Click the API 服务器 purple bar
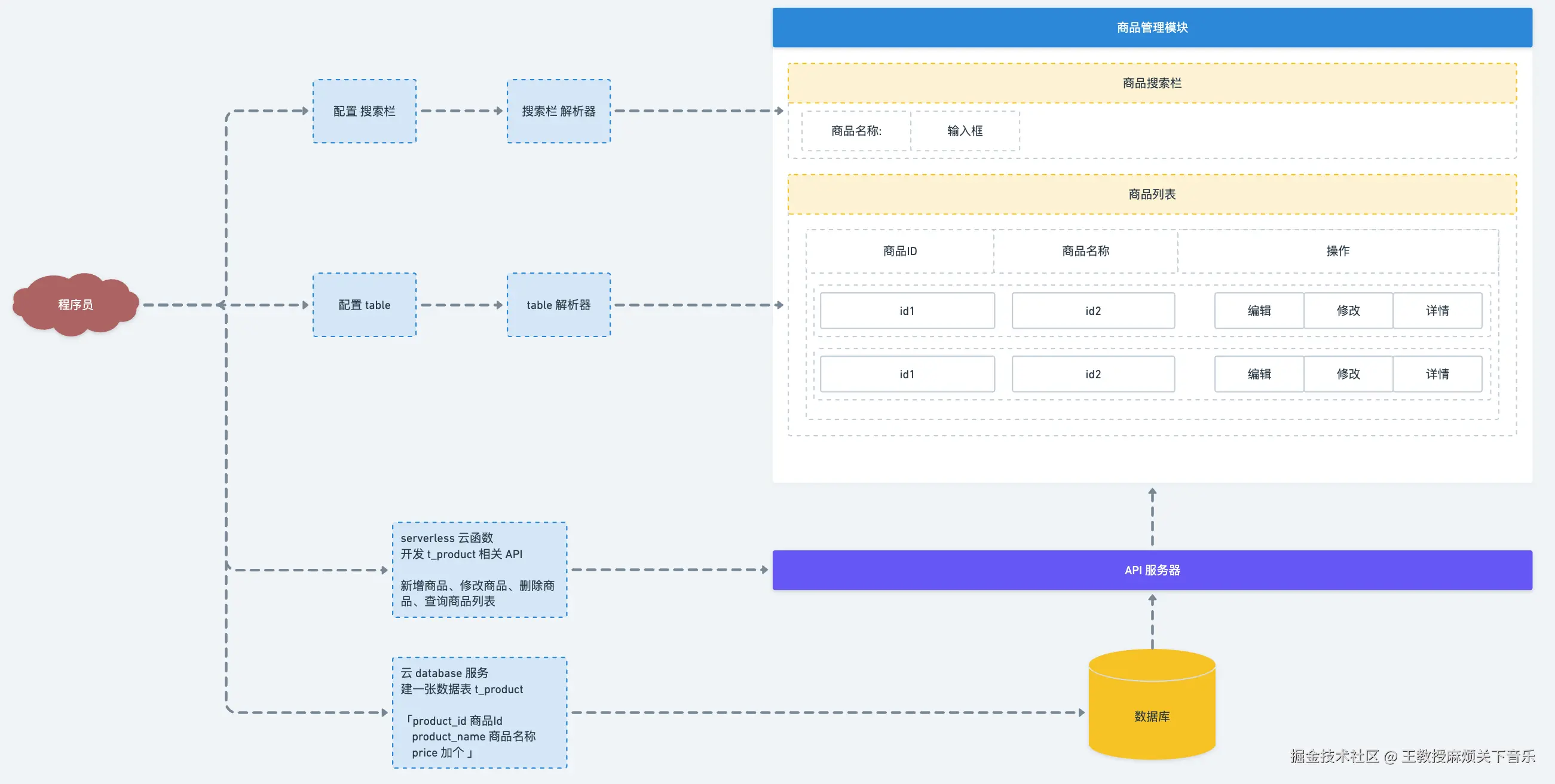Image resolution: width=1555 pixels, height=784 pixels. [1152, 569]
